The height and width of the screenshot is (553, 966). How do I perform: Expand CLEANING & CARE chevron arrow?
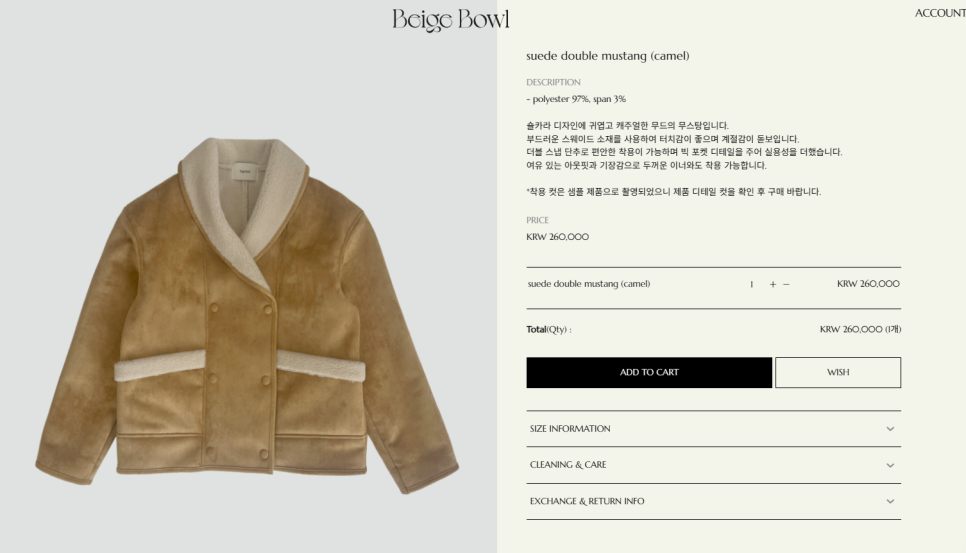coord(890,466)
